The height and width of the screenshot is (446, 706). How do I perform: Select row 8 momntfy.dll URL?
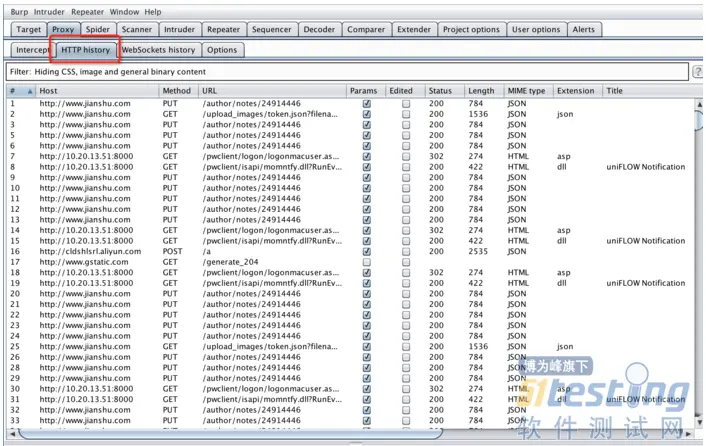tap(272, 167)
